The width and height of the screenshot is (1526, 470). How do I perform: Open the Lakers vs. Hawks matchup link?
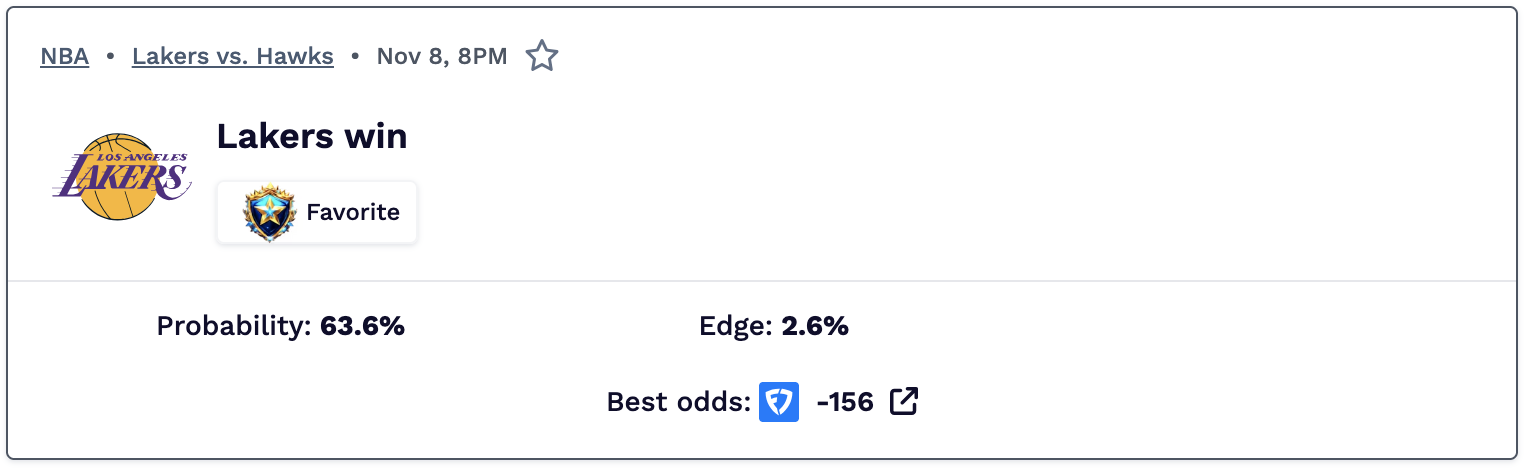pyautogui.click(x=233, y=57)
